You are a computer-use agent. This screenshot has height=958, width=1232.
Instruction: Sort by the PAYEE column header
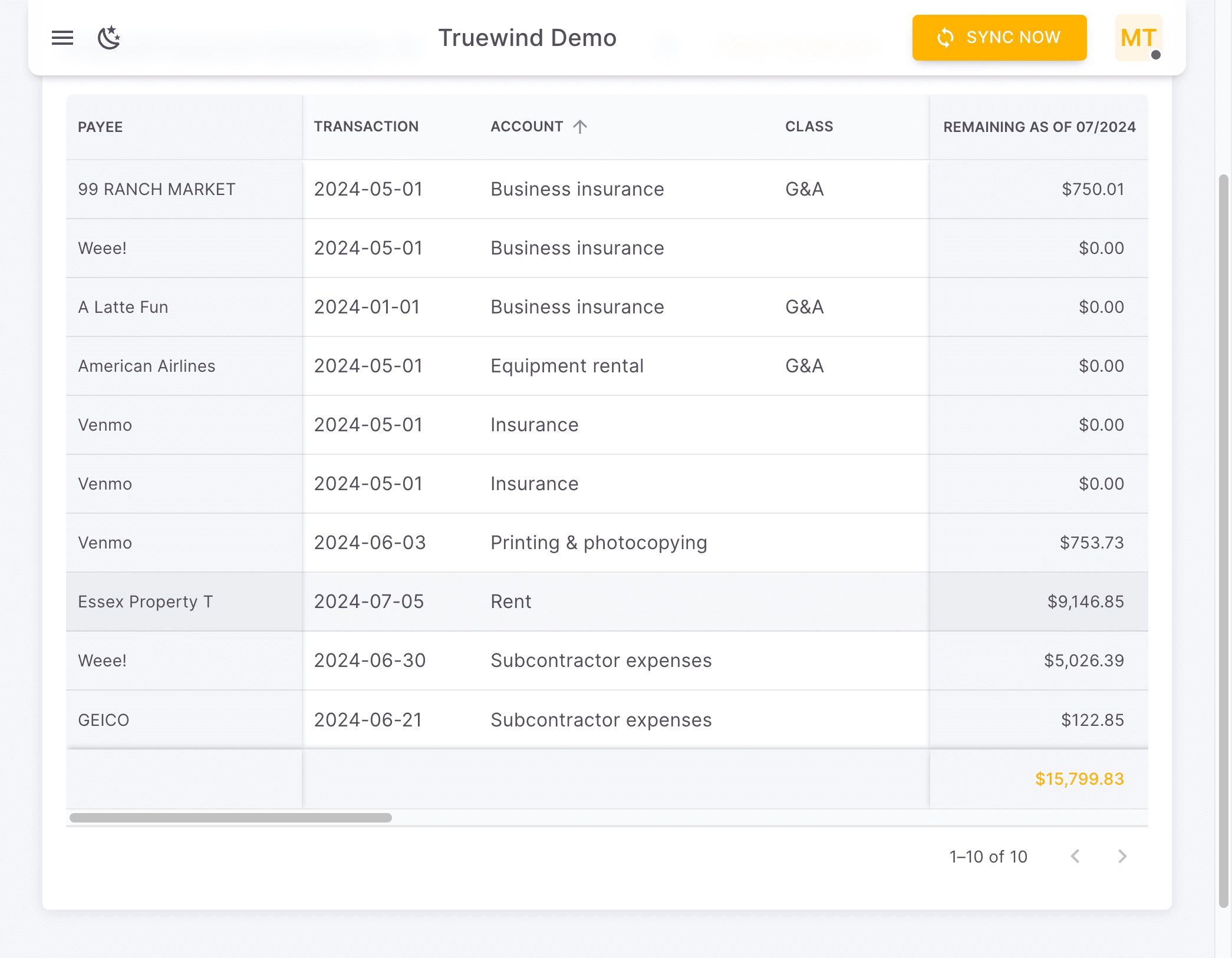[100, 126]
